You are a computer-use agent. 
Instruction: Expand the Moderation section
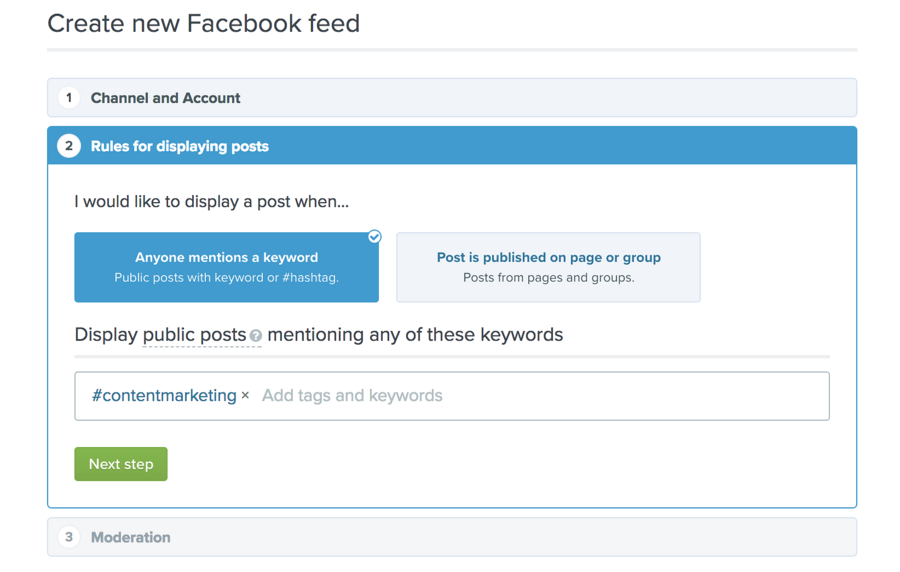pyautogui.click(x=452, y=537)
